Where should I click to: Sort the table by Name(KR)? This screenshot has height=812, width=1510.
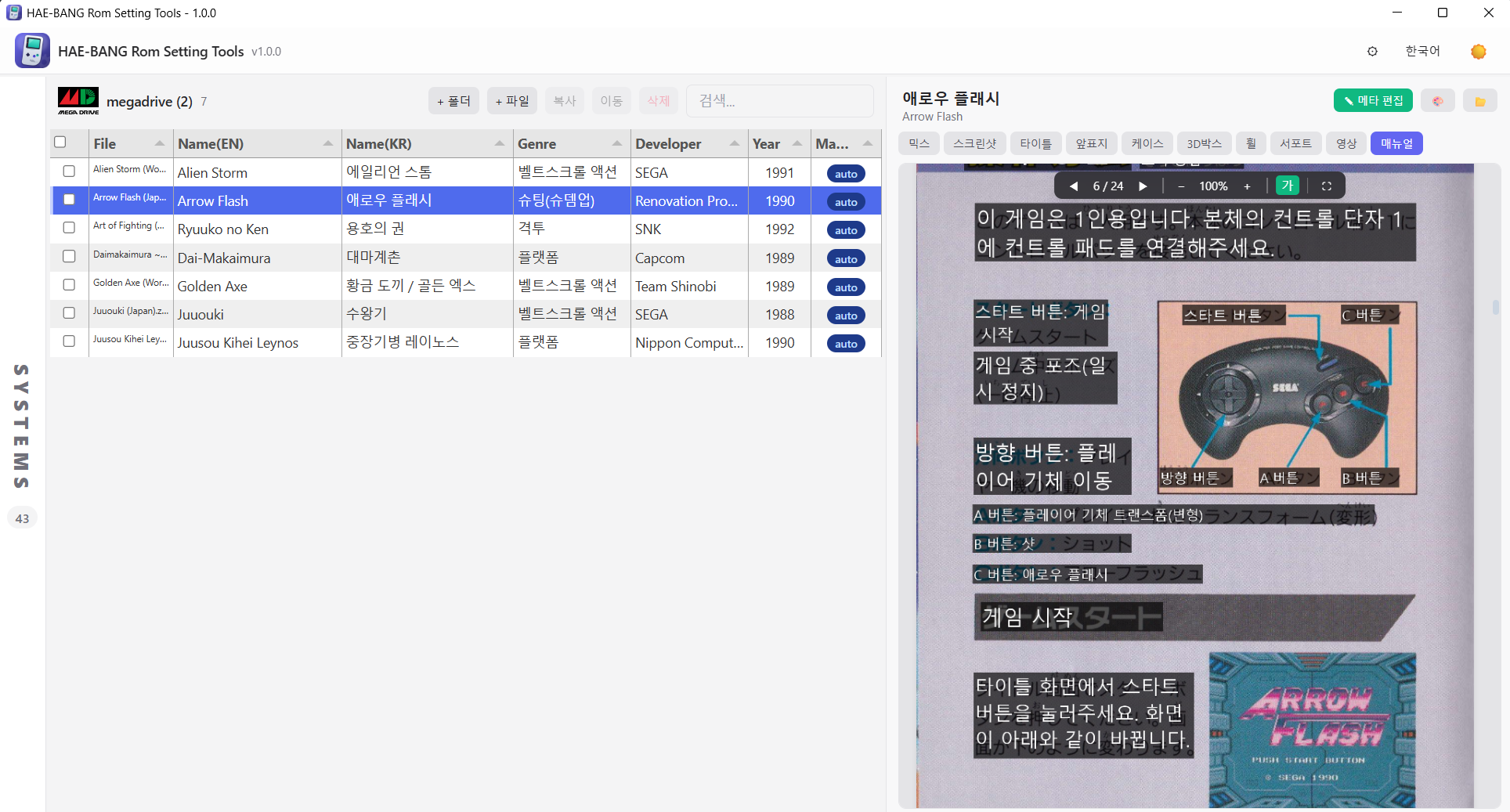coord(427,144)
